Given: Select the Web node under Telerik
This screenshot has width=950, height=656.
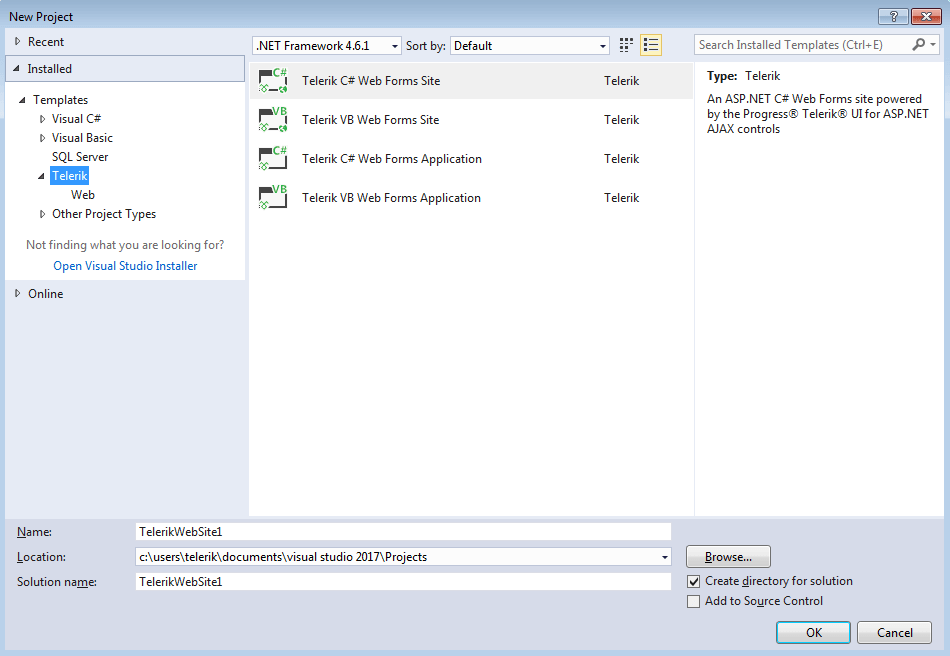Looking at the screenshot, I should (x=82, y=195).
